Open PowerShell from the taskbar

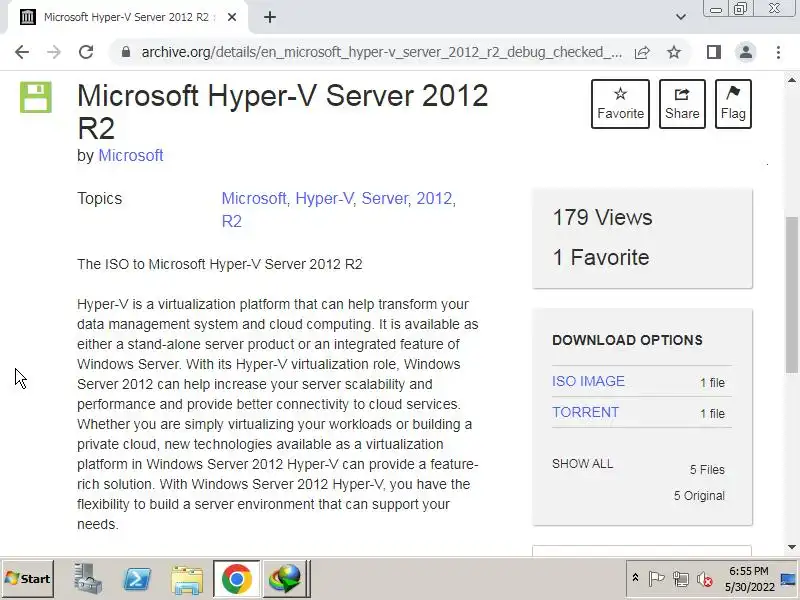point(137,579)
